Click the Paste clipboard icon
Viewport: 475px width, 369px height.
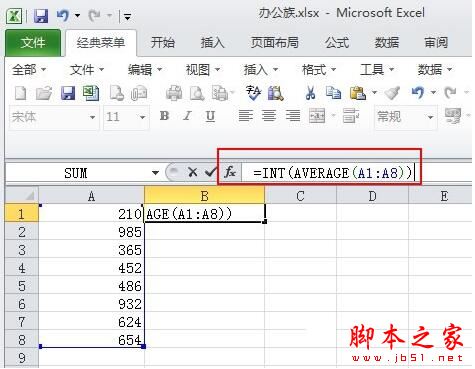point(357,93)
